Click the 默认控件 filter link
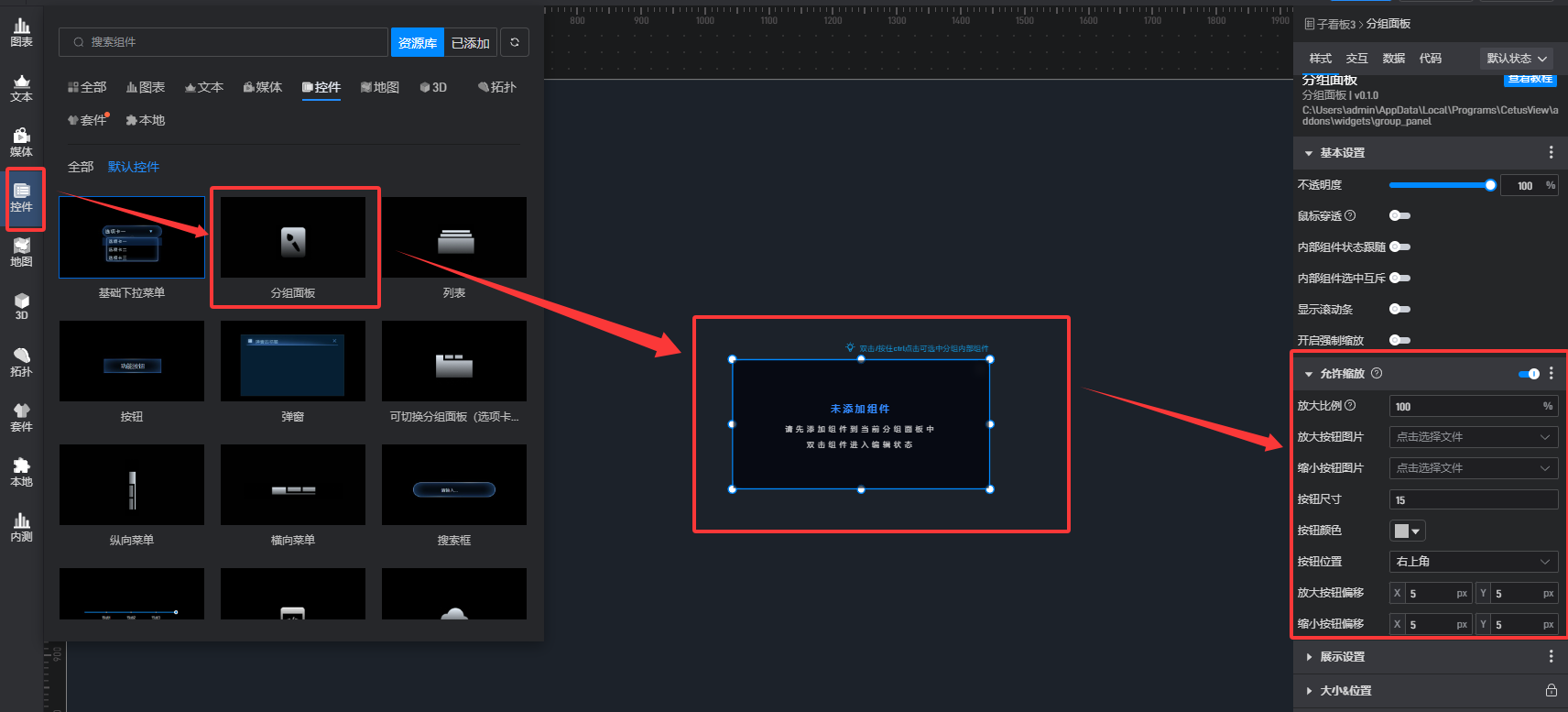The height and width of the screenshot is (712, 1568). (134, 167)
